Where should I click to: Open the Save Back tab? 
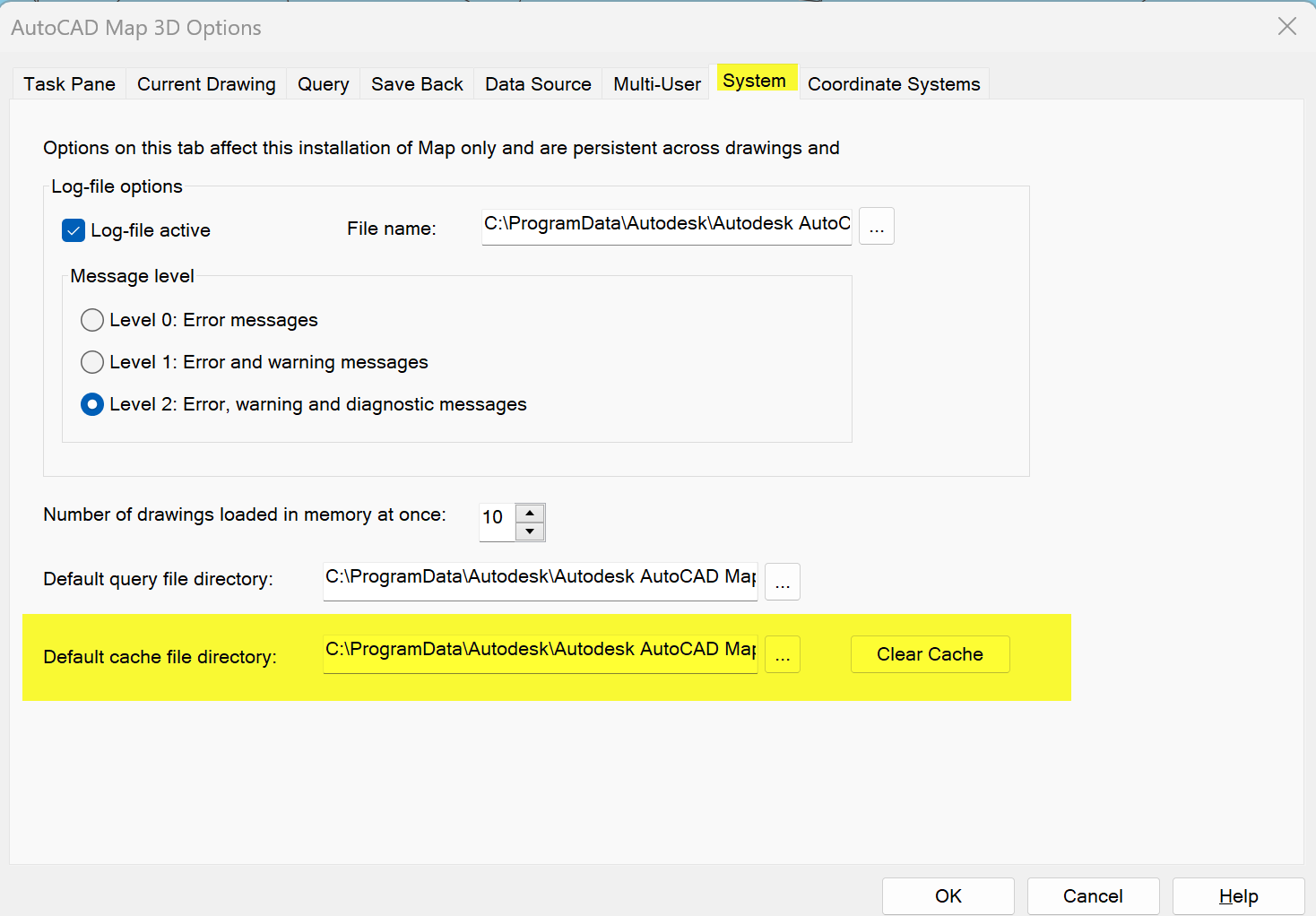pos(417,83)
